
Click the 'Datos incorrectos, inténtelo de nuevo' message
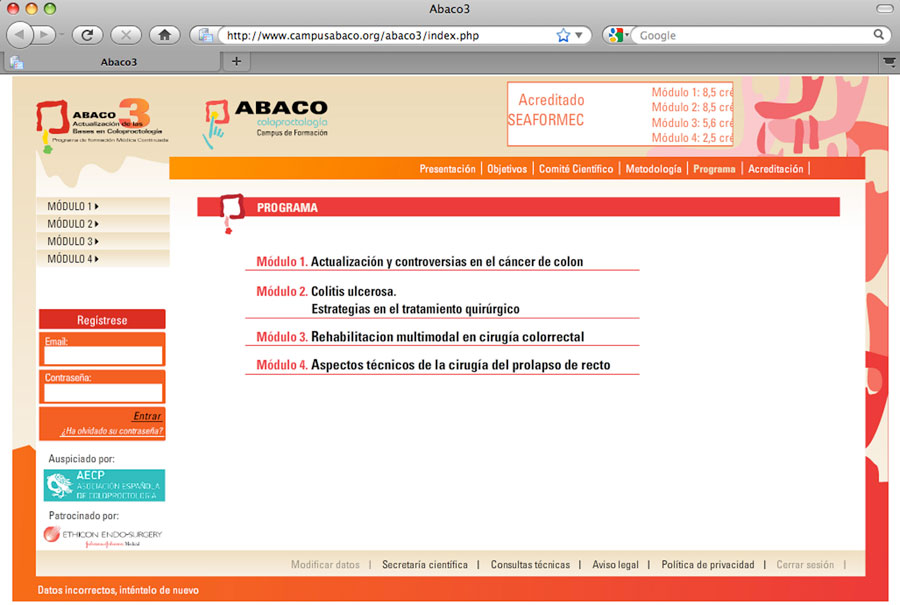118,590
